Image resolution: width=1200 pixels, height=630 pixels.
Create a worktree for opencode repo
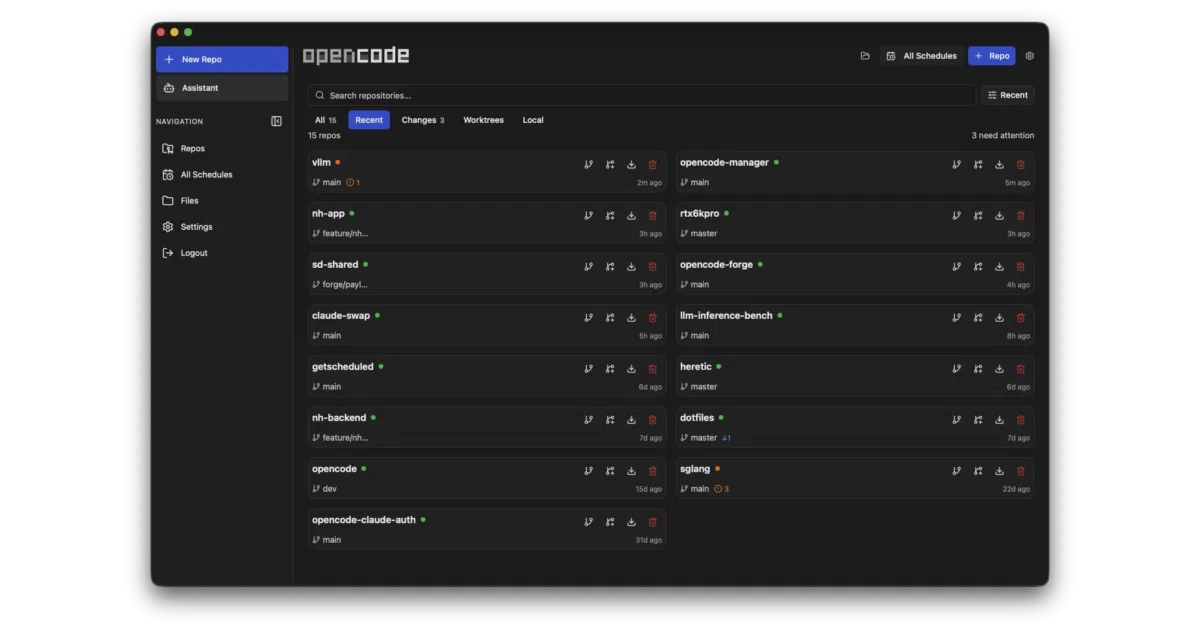point(610,471)
